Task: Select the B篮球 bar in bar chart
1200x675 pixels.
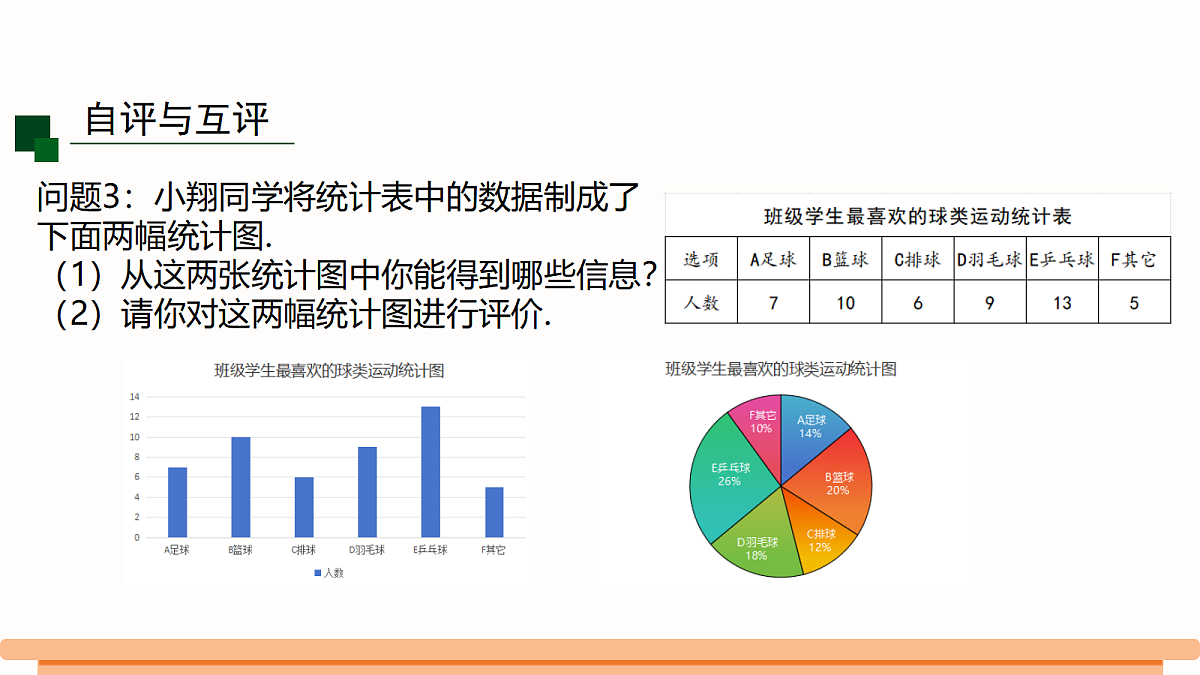Action: 240,487
